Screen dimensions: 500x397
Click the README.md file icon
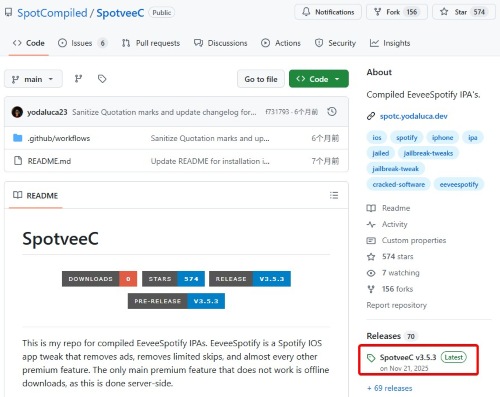[18, 161]
